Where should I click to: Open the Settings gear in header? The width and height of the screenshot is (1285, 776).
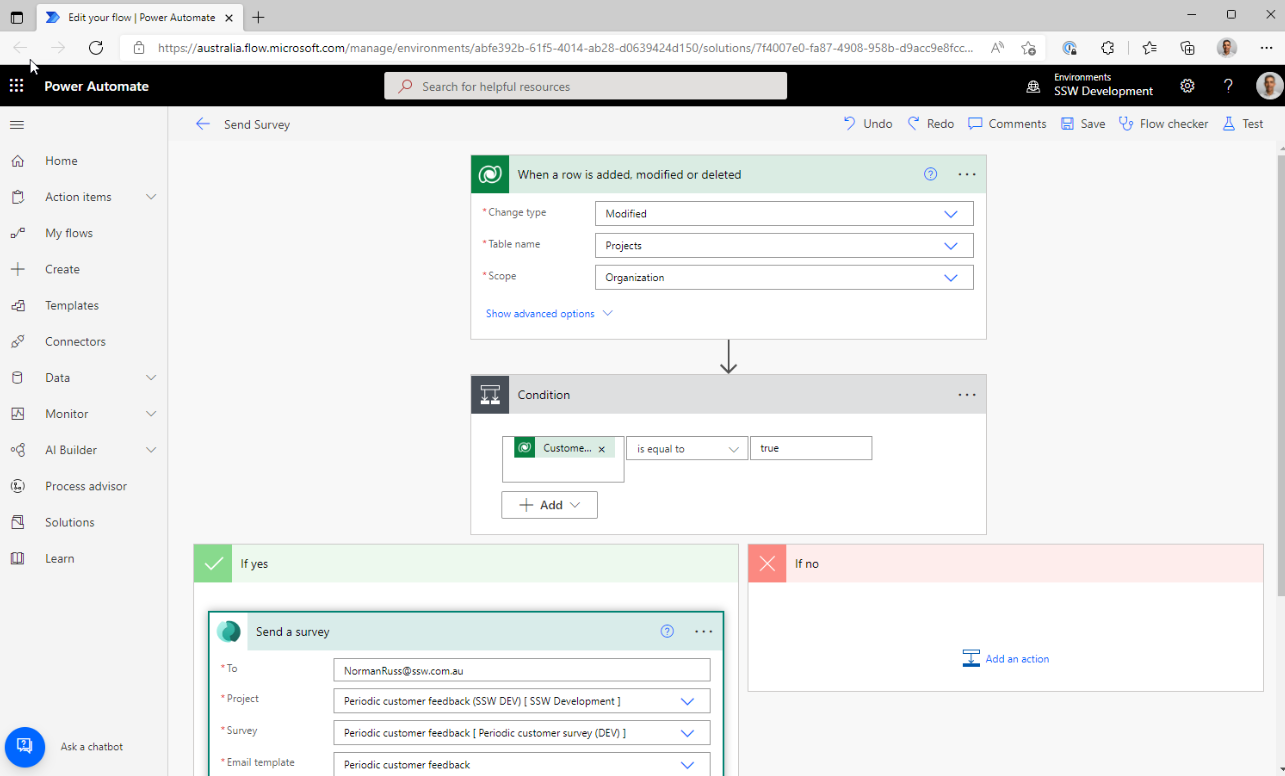(1187, 86)
